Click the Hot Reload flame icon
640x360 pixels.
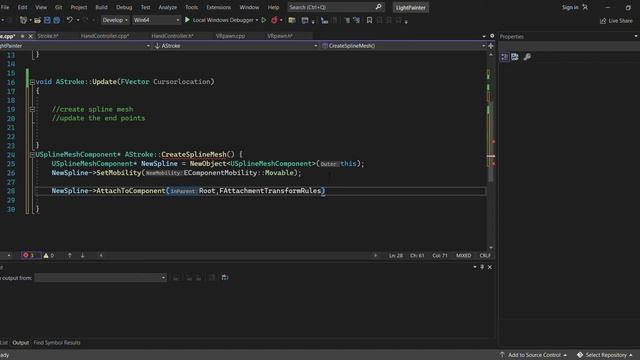[274, 20]
